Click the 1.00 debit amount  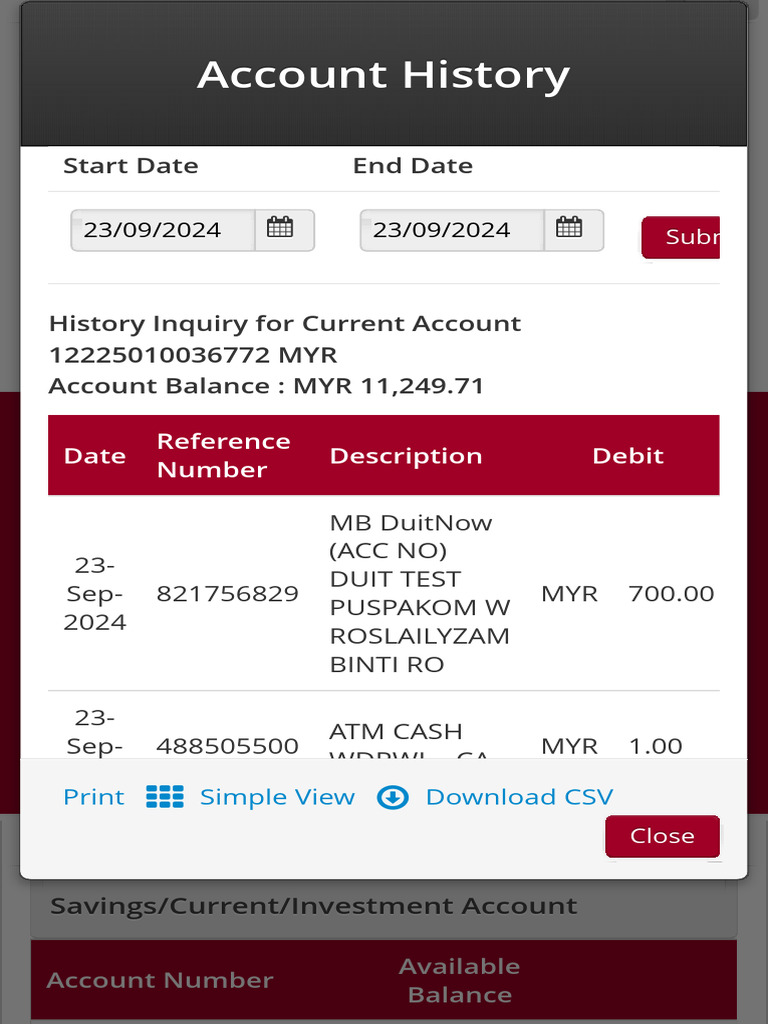[655, 745]
